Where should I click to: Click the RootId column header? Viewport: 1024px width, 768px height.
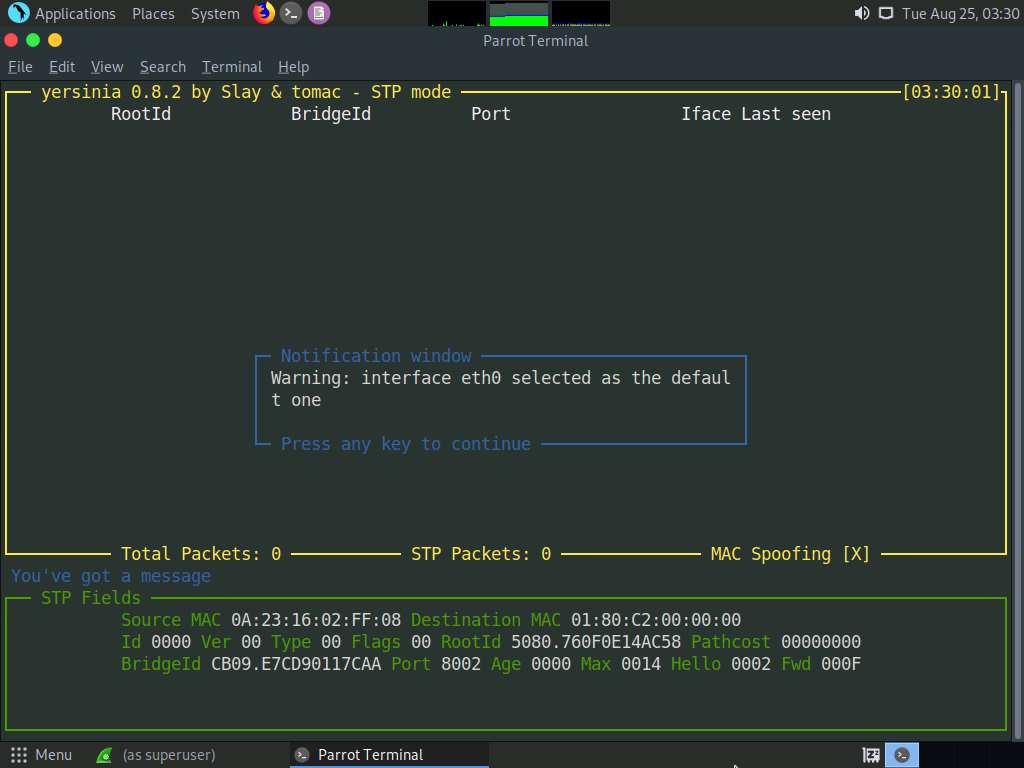[140, 114]
